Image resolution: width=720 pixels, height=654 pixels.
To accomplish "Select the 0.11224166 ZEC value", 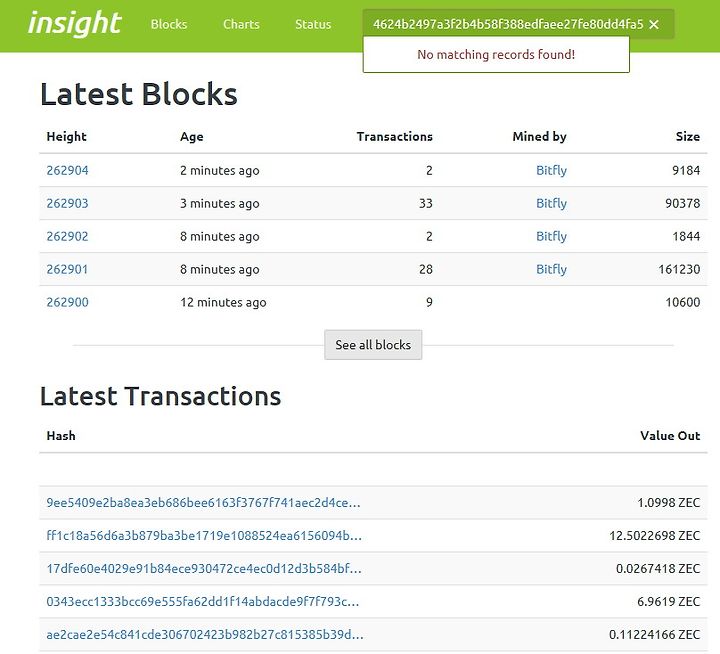I will click(x=654, y=635).
